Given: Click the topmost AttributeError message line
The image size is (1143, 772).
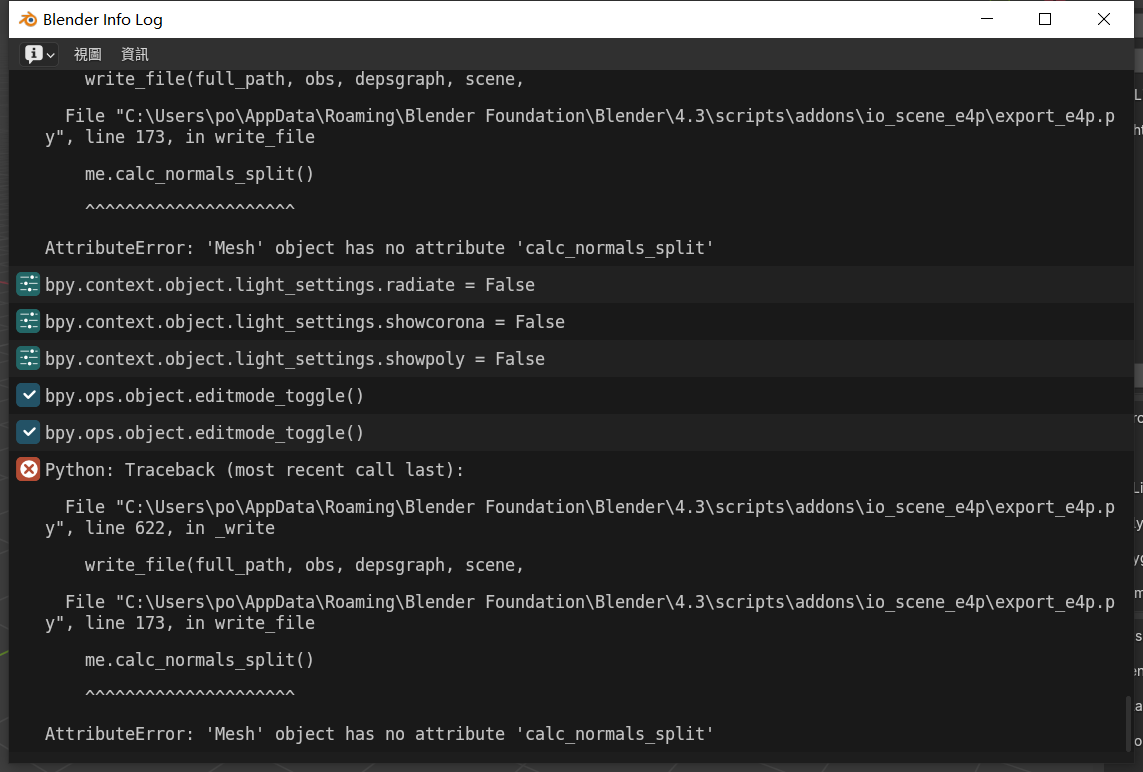Looking at the screenshot, I should pos(379,248).
